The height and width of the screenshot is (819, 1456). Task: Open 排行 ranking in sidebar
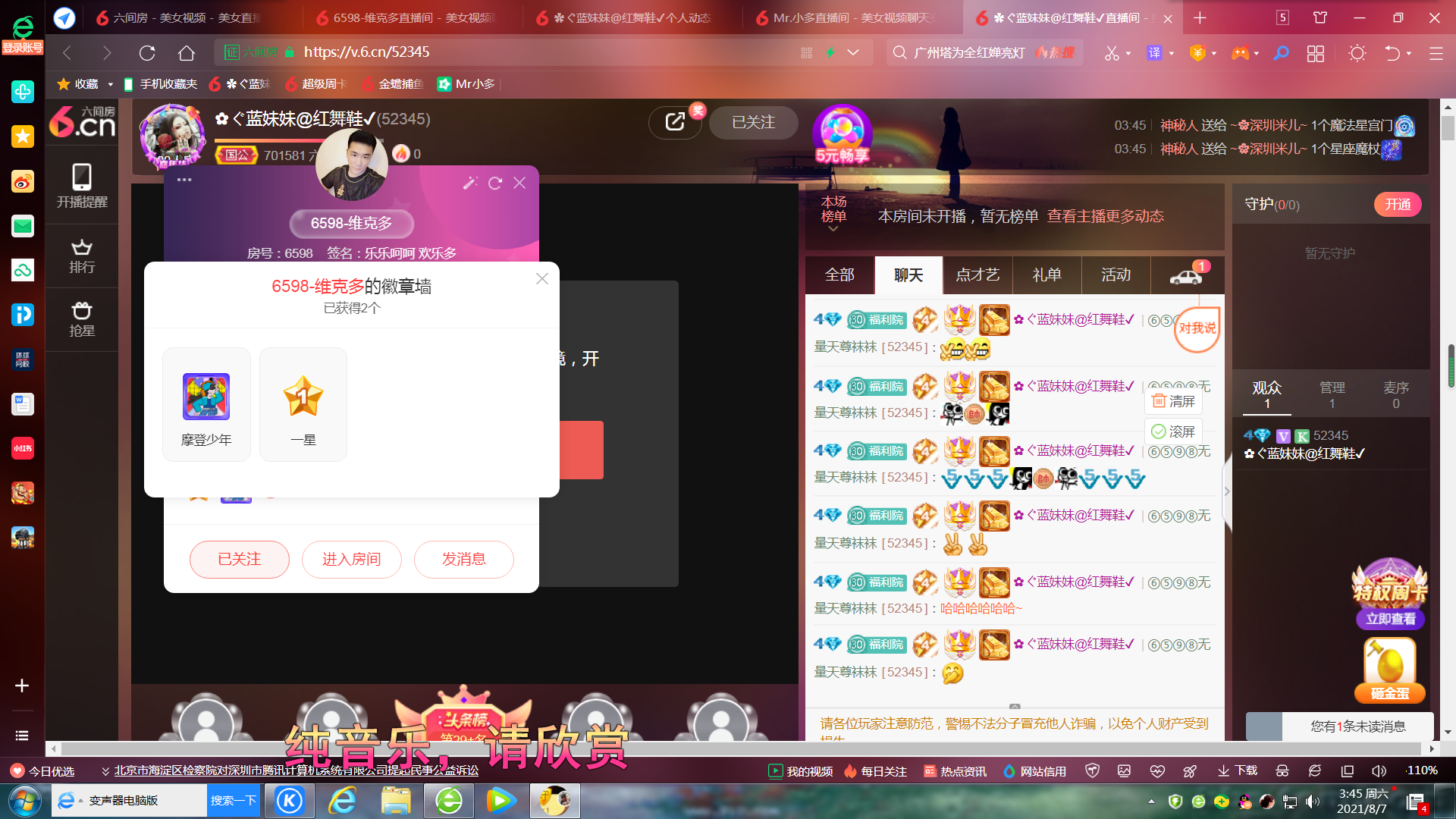[x=82, y=256]
